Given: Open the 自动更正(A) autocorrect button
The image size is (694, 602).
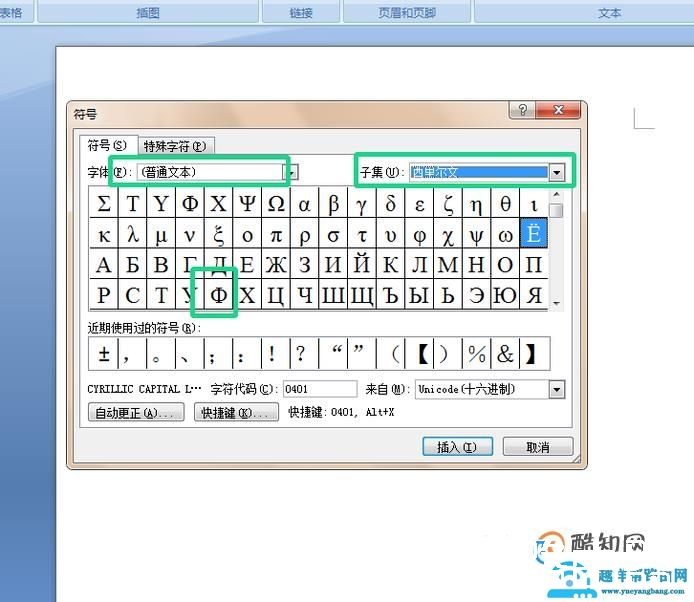Looking at the screenshot, I should click(136, 412).
